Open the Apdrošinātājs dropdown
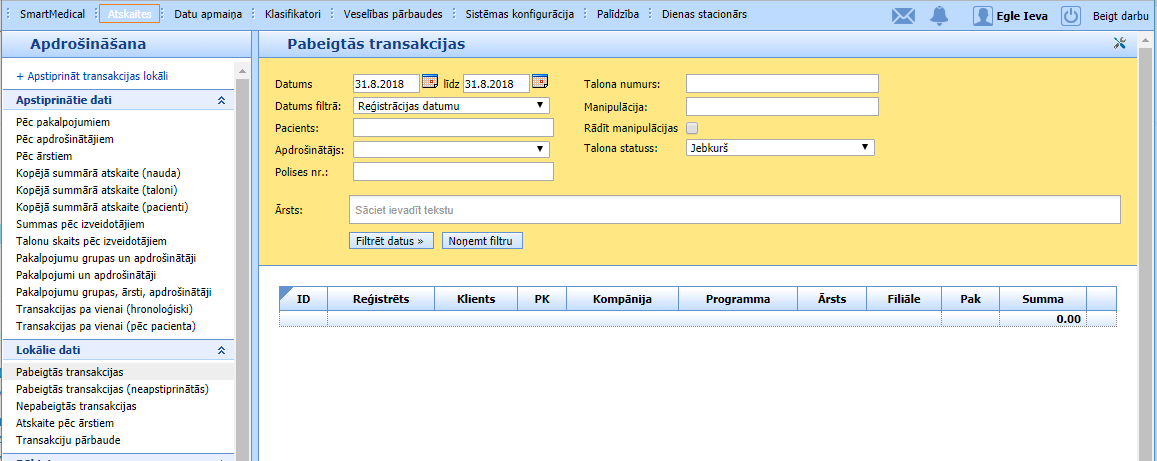Image resolution: width=1157 pixels, height=461 pixels. [452, 149]
